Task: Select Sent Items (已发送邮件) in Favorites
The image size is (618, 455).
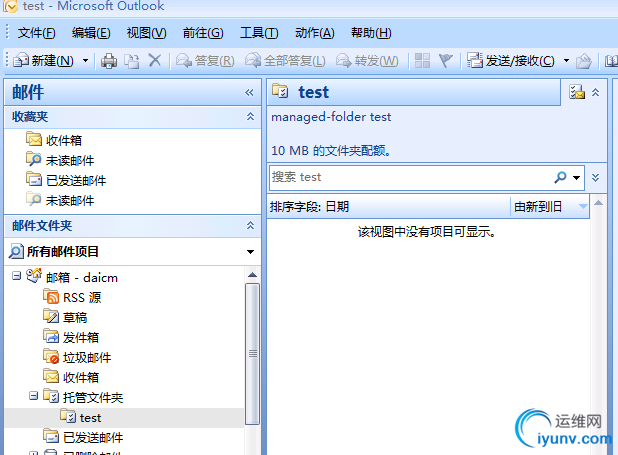Action: (x=66, y=180)
